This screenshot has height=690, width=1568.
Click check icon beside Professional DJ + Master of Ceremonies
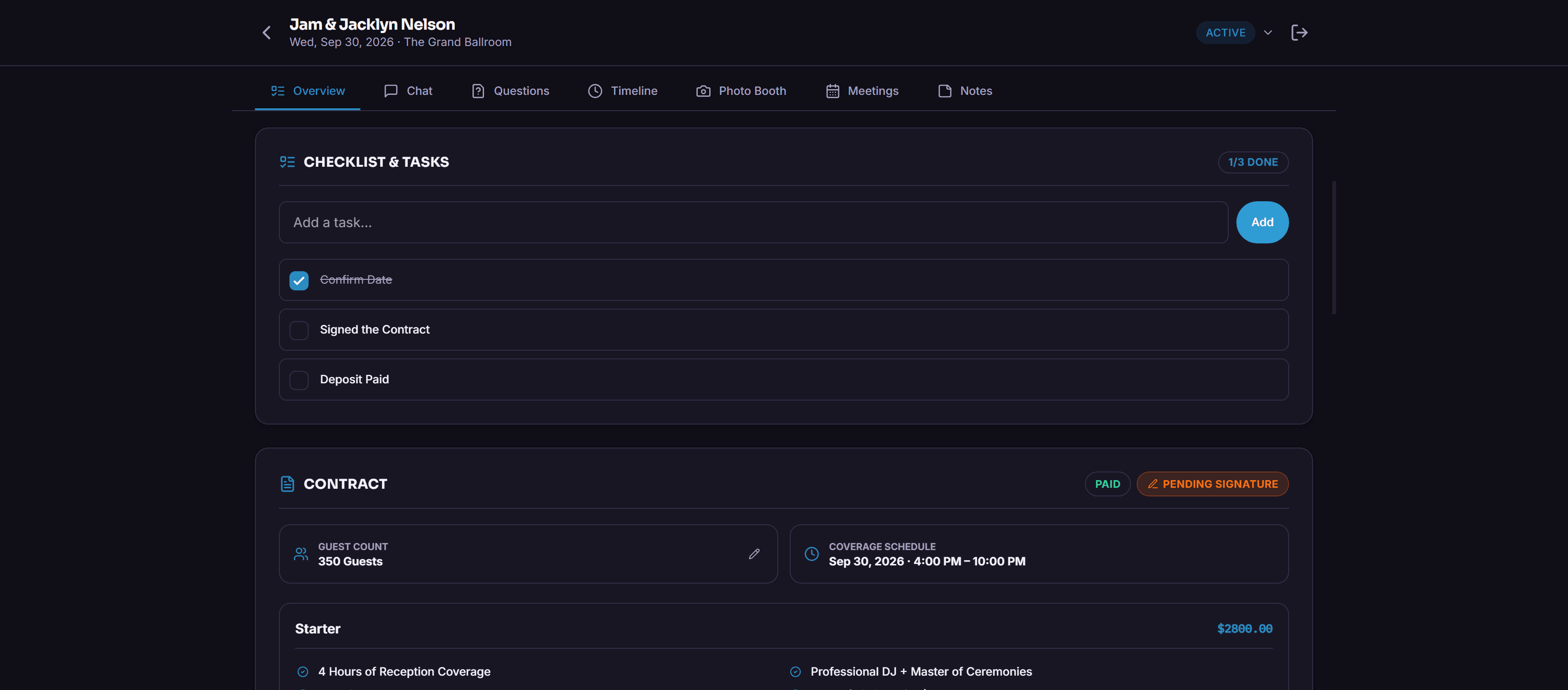click(x=795, y=672)
